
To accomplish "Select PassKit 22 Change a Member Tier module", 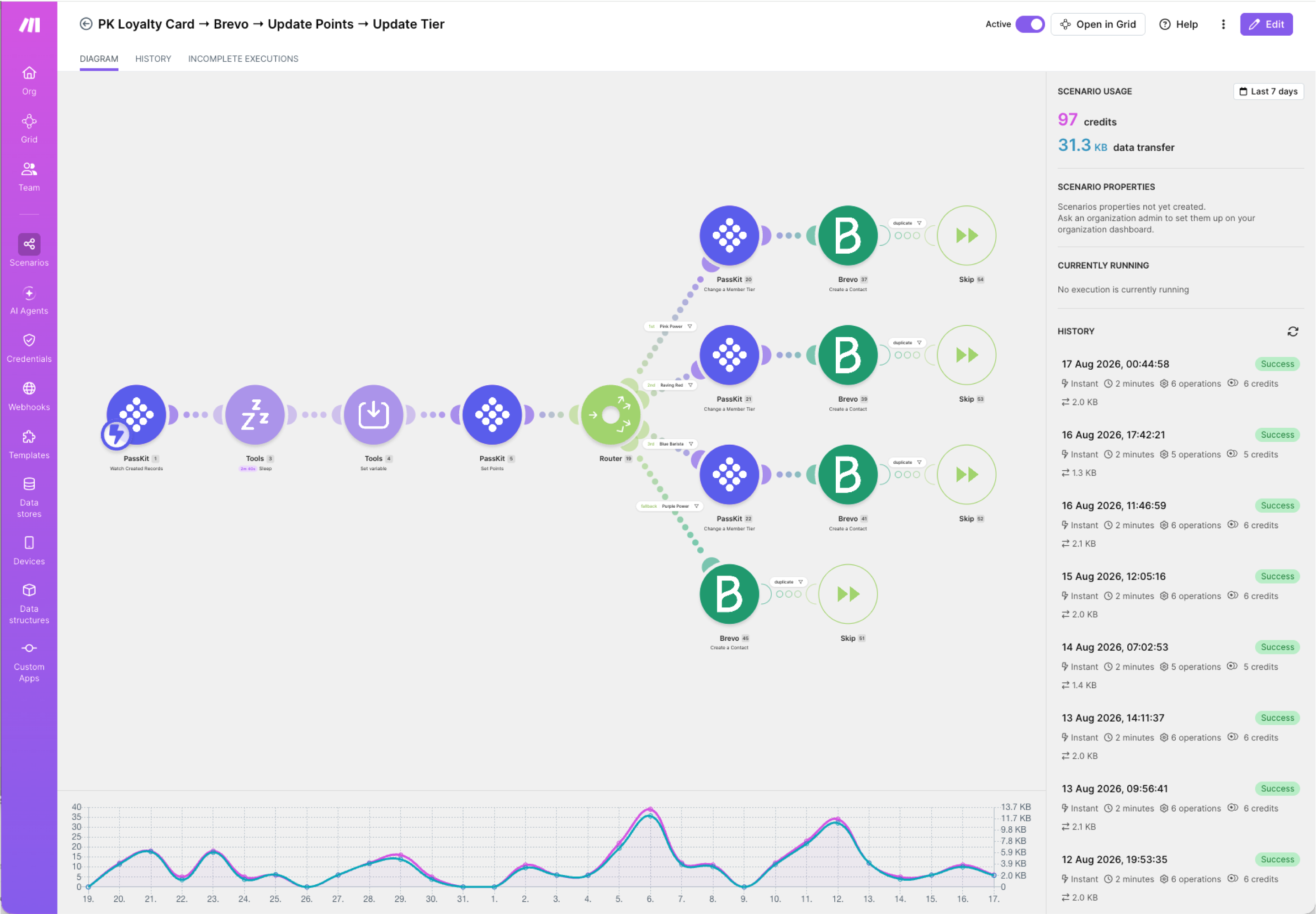I will click(729, 475).
